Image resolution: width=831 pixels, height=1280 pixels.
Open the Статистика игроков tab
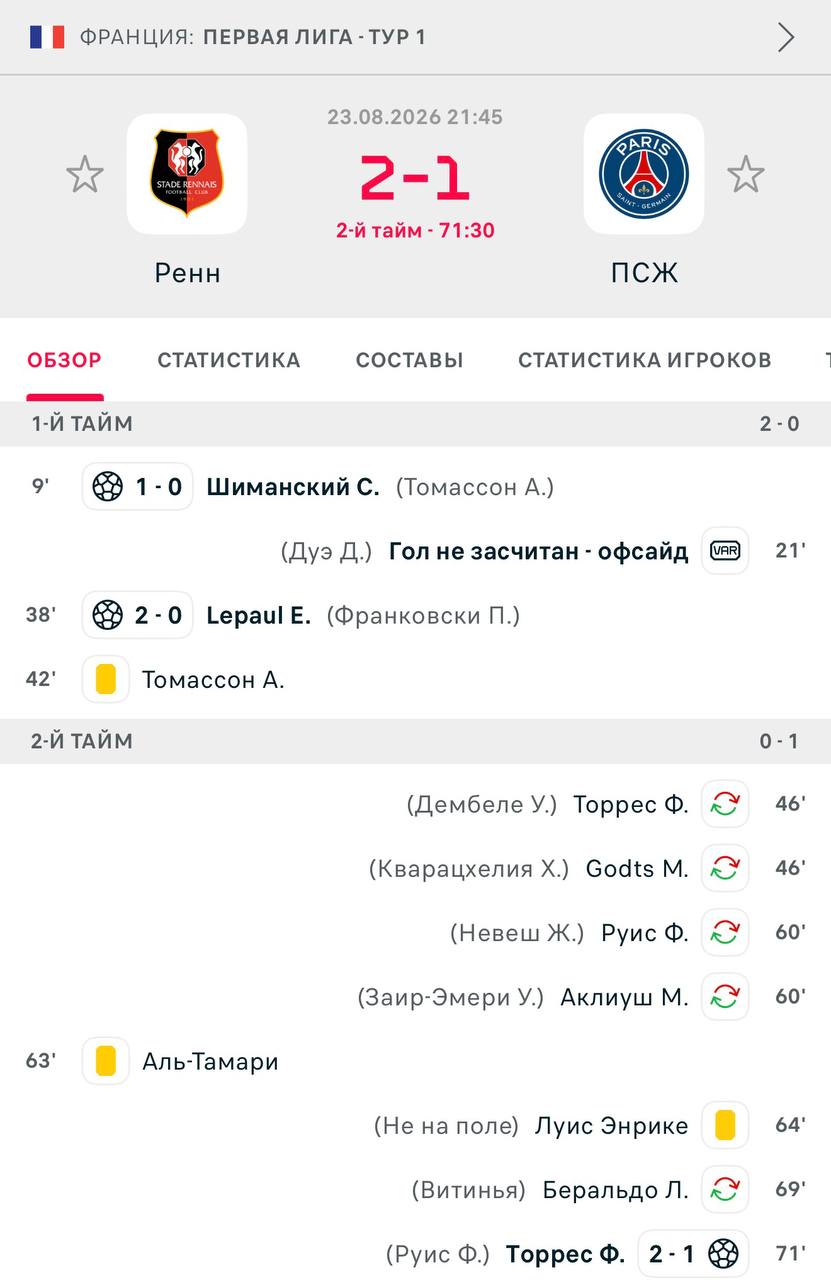645,360
